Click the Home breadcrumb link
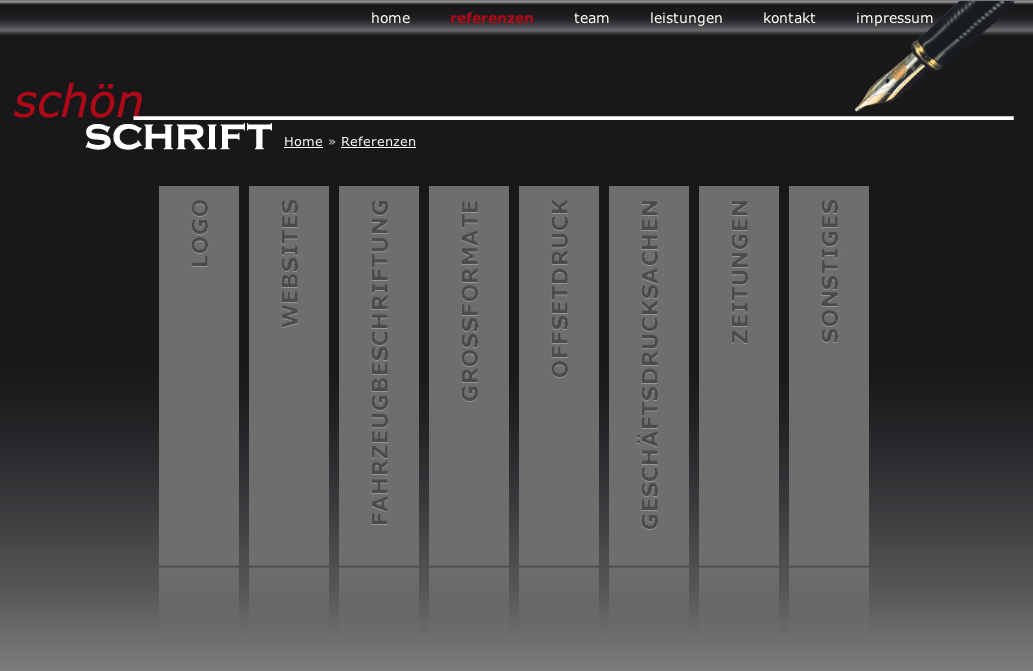Image resolution: width=1033 pixels, height=671 pixels. click(303, 142)
